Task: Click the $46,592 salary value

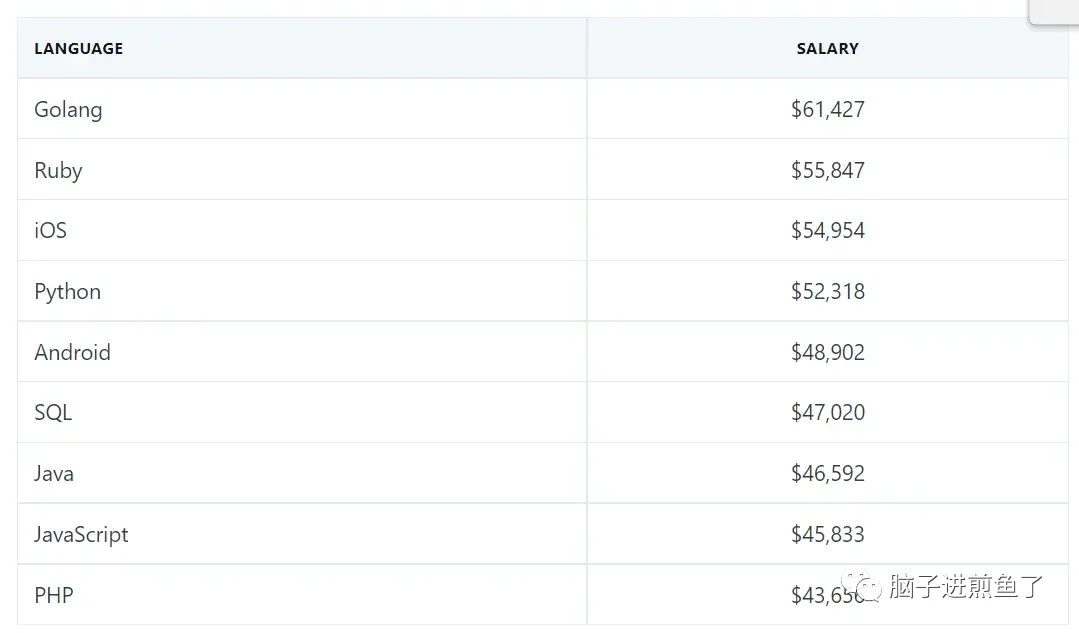Action: click(828, 473)
